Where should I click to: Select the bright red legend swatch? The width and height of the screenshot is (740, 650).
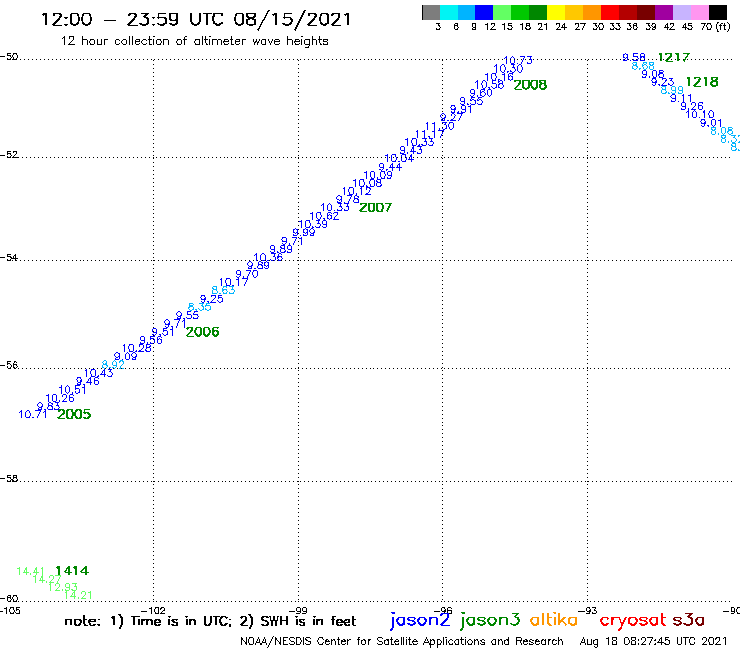coord(610,12)
